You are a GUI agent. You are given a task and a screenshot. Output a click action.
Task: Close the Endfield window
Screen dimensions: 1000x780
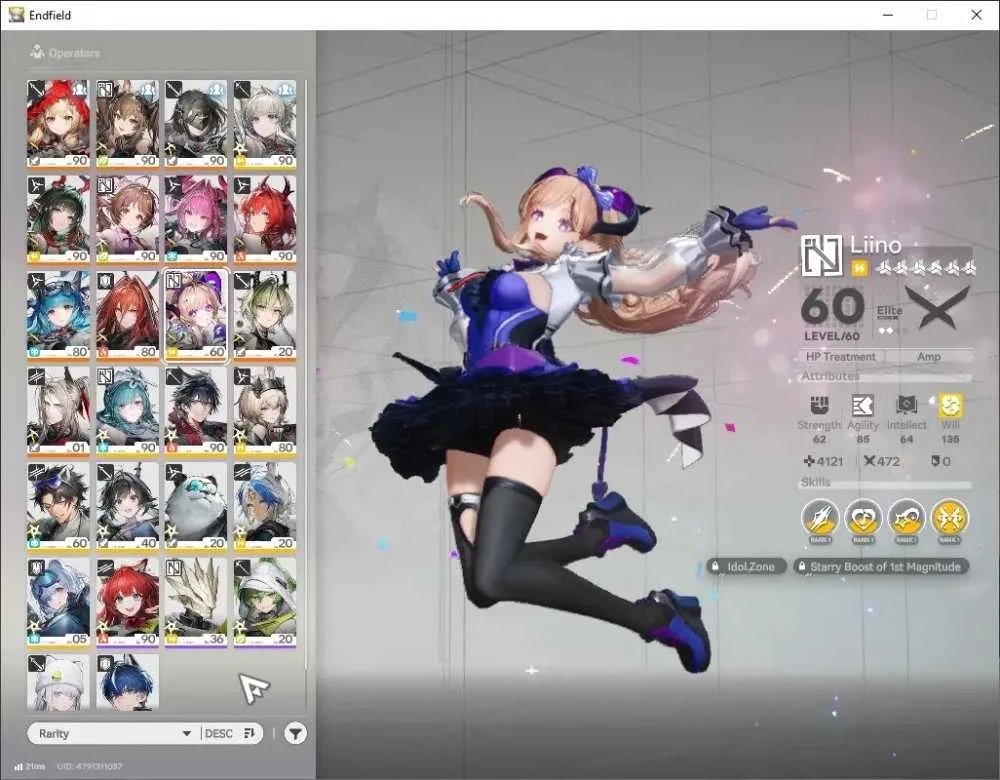pyautogui.click(x=976, y=15)
